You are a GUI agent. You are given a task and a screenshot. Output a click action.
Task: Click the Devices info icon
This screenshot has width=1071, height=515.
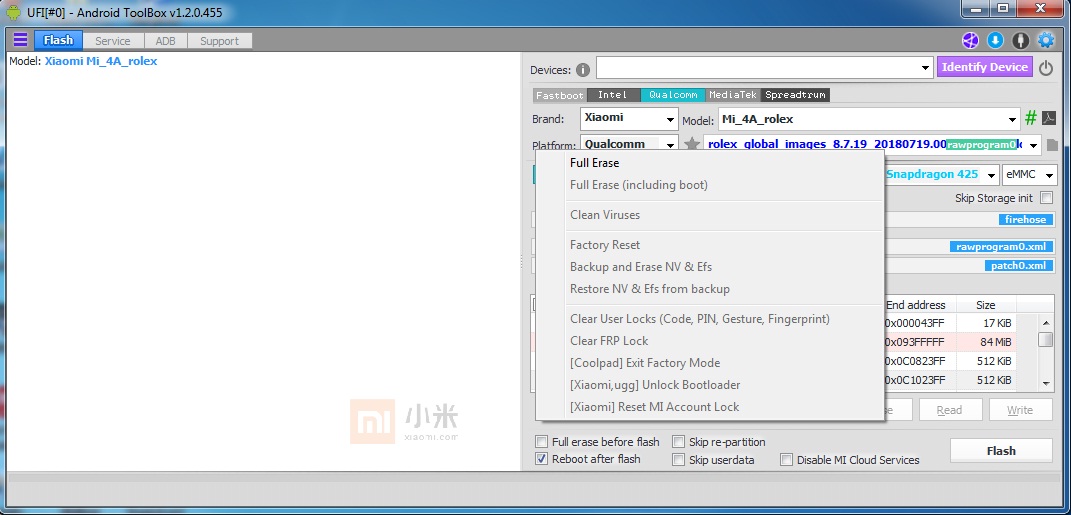pyautogui.click(x=583, y=70)
